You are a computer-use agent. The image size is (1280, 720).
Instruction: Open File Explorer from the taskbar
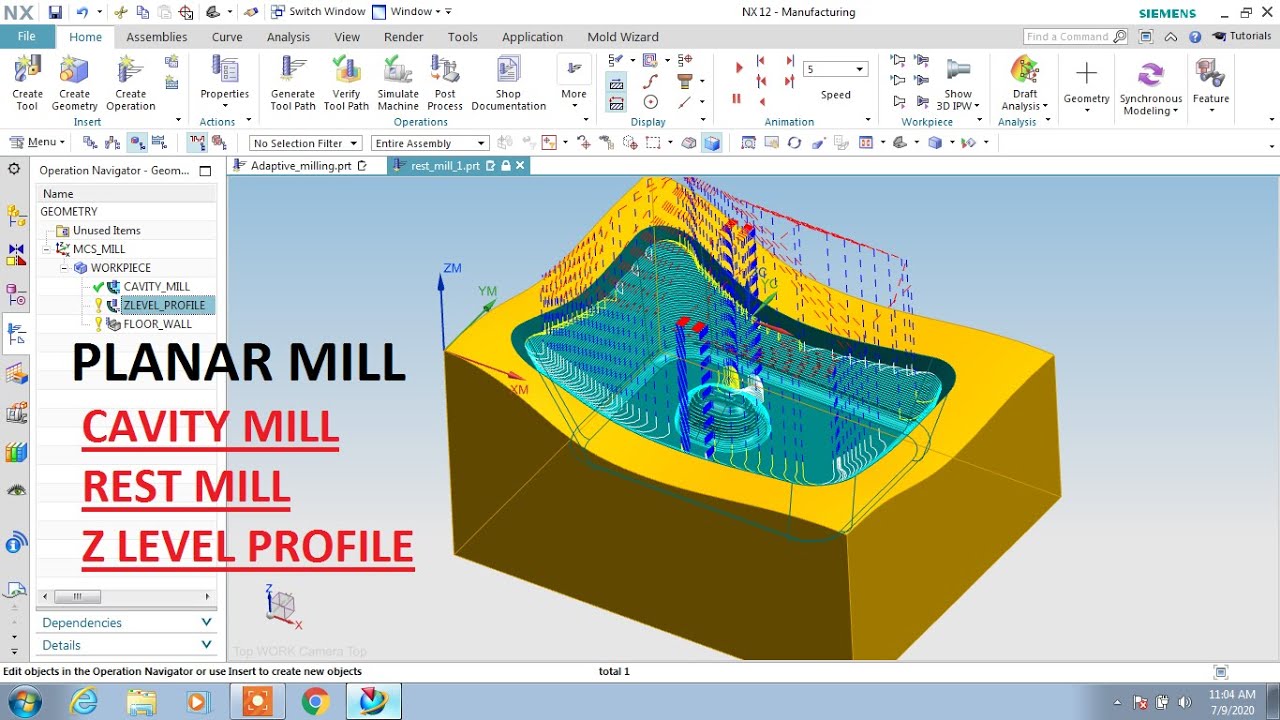pos(141,702)
